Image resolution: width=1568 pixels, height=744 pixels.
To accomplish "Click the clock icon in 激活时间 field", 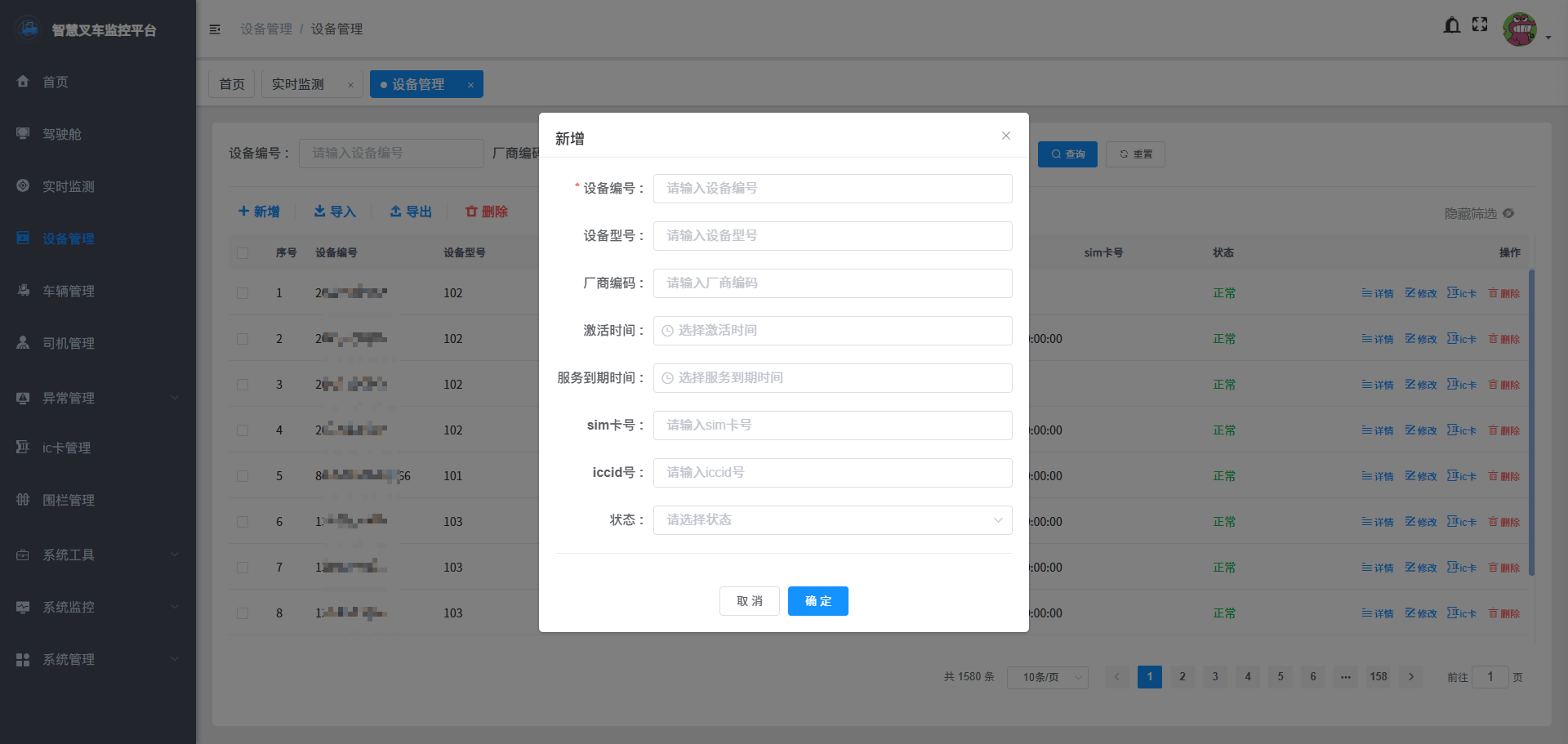I will click(x=667, y=331).
